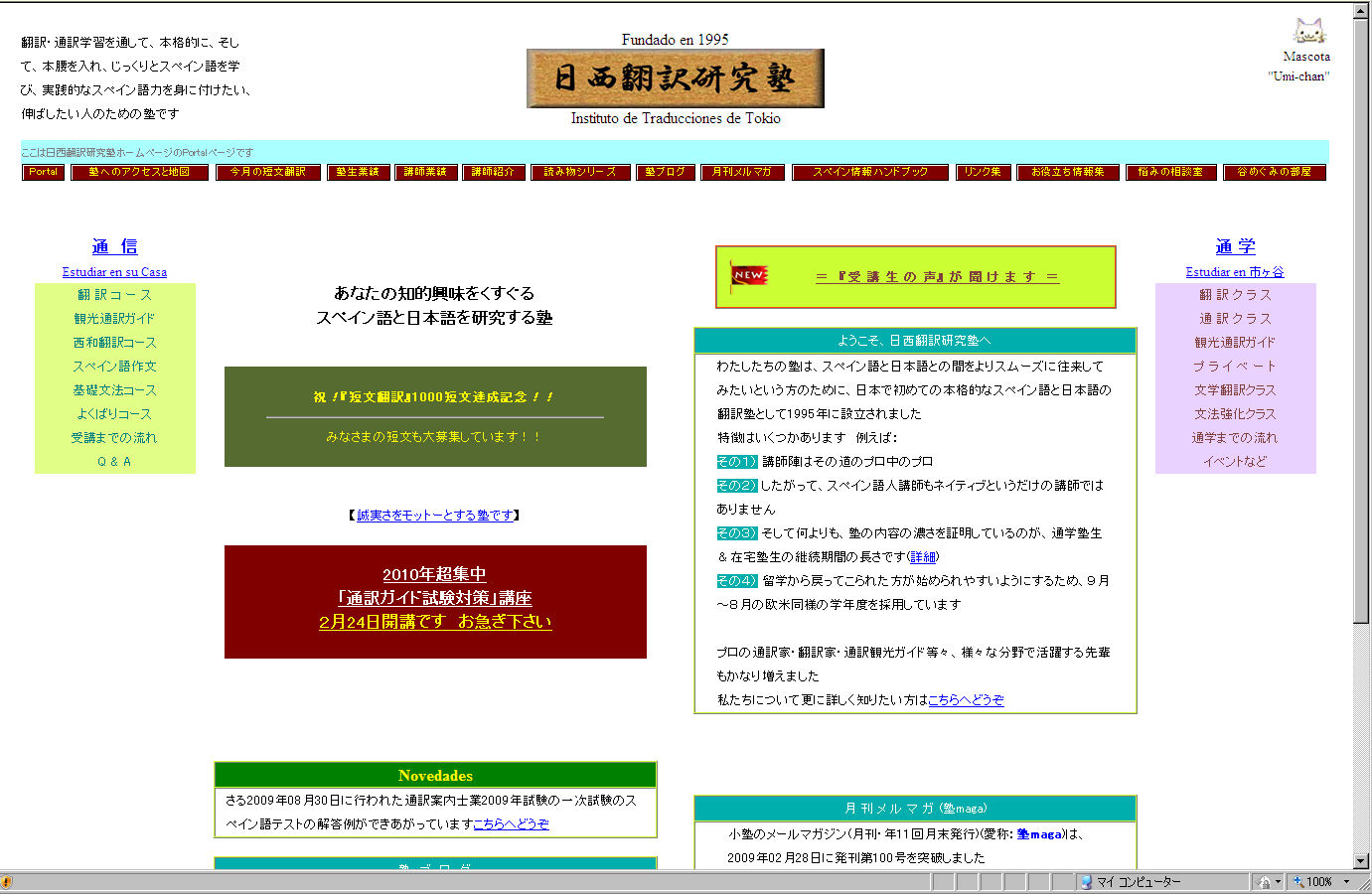Open the 今月の短文翻訳 nav tab
Viewport: 1372px width, 894px height.
pos(268,172)
